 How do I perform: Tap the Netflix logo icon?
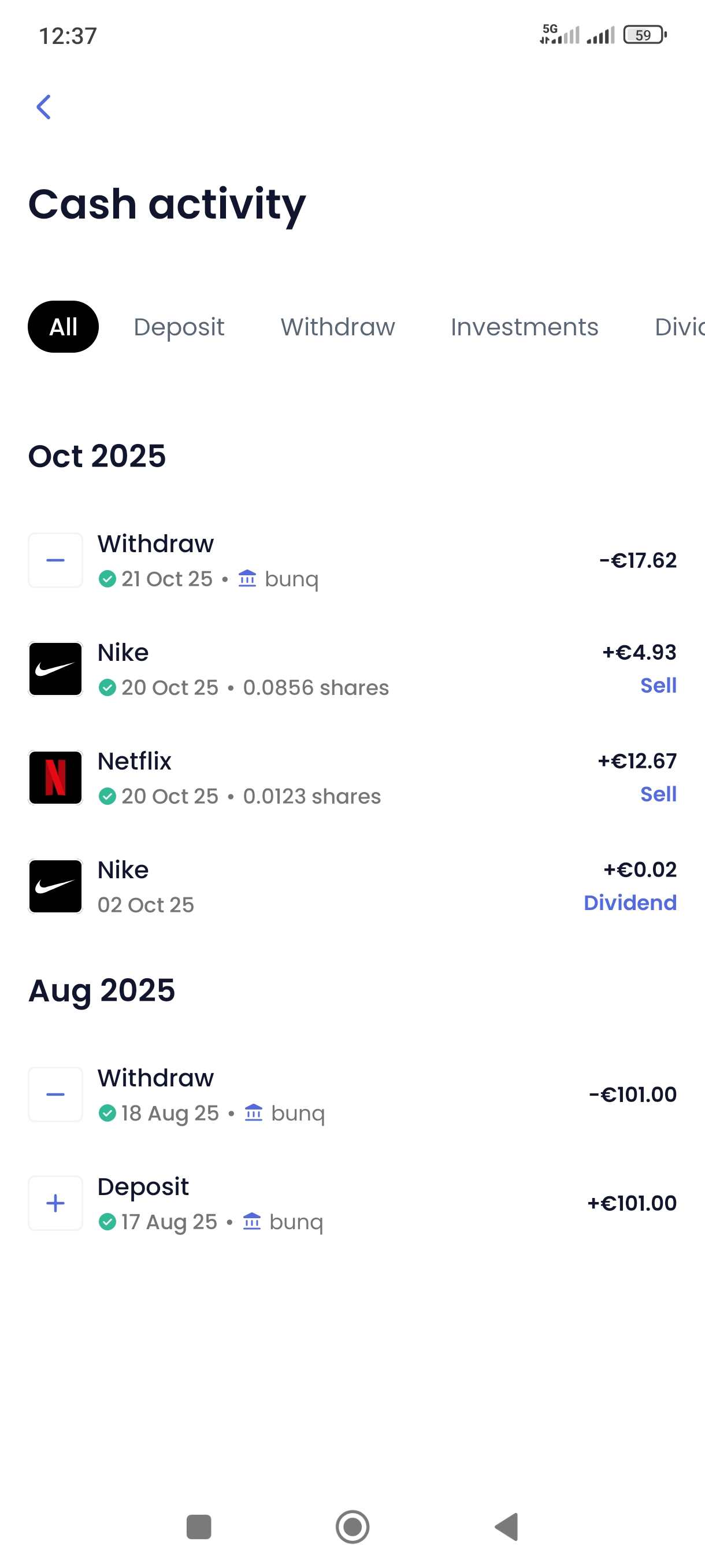[55, 777]
